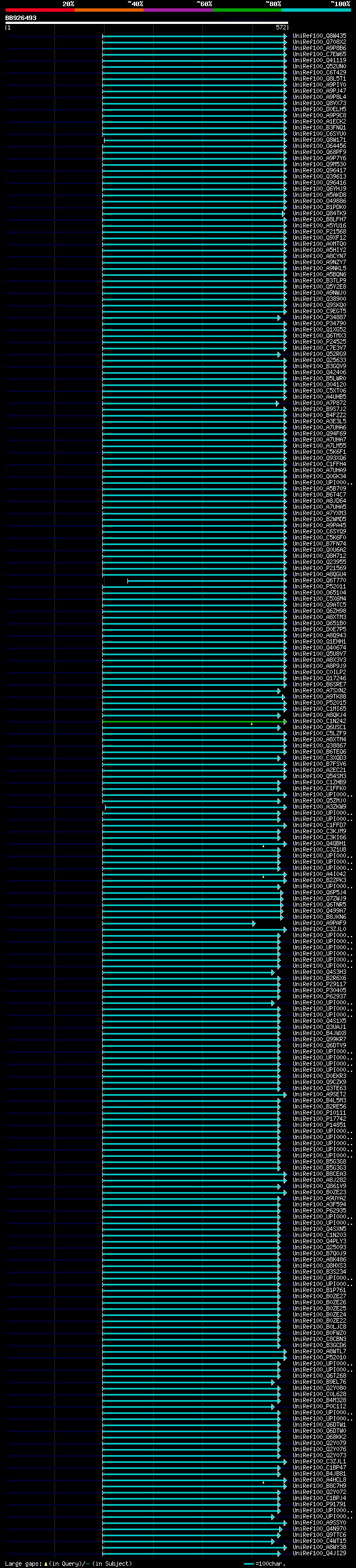Select label UniRef100_Q84TK9

(x=319, y=213)
